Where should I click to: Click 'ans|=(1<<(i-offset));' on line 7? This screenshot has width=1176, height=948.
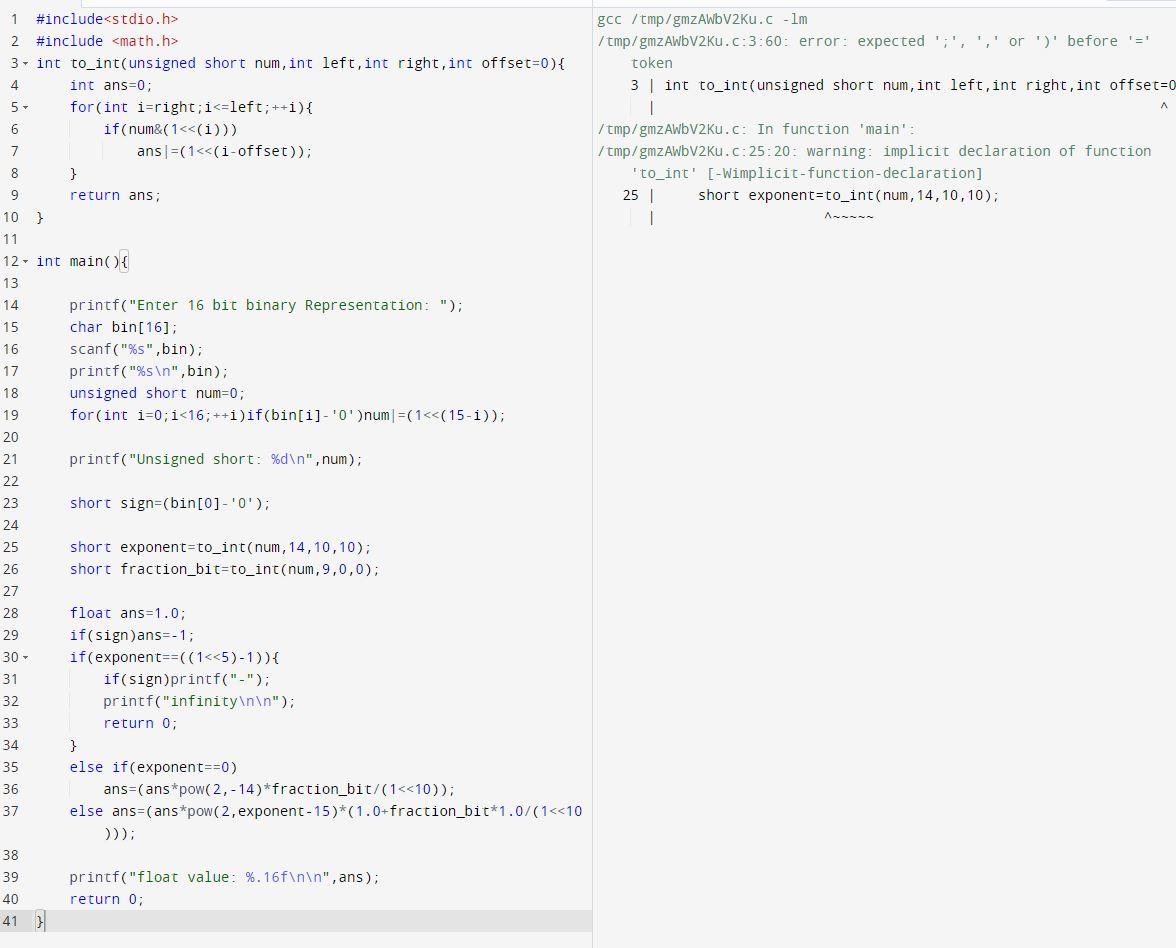[x=224, y=152]
